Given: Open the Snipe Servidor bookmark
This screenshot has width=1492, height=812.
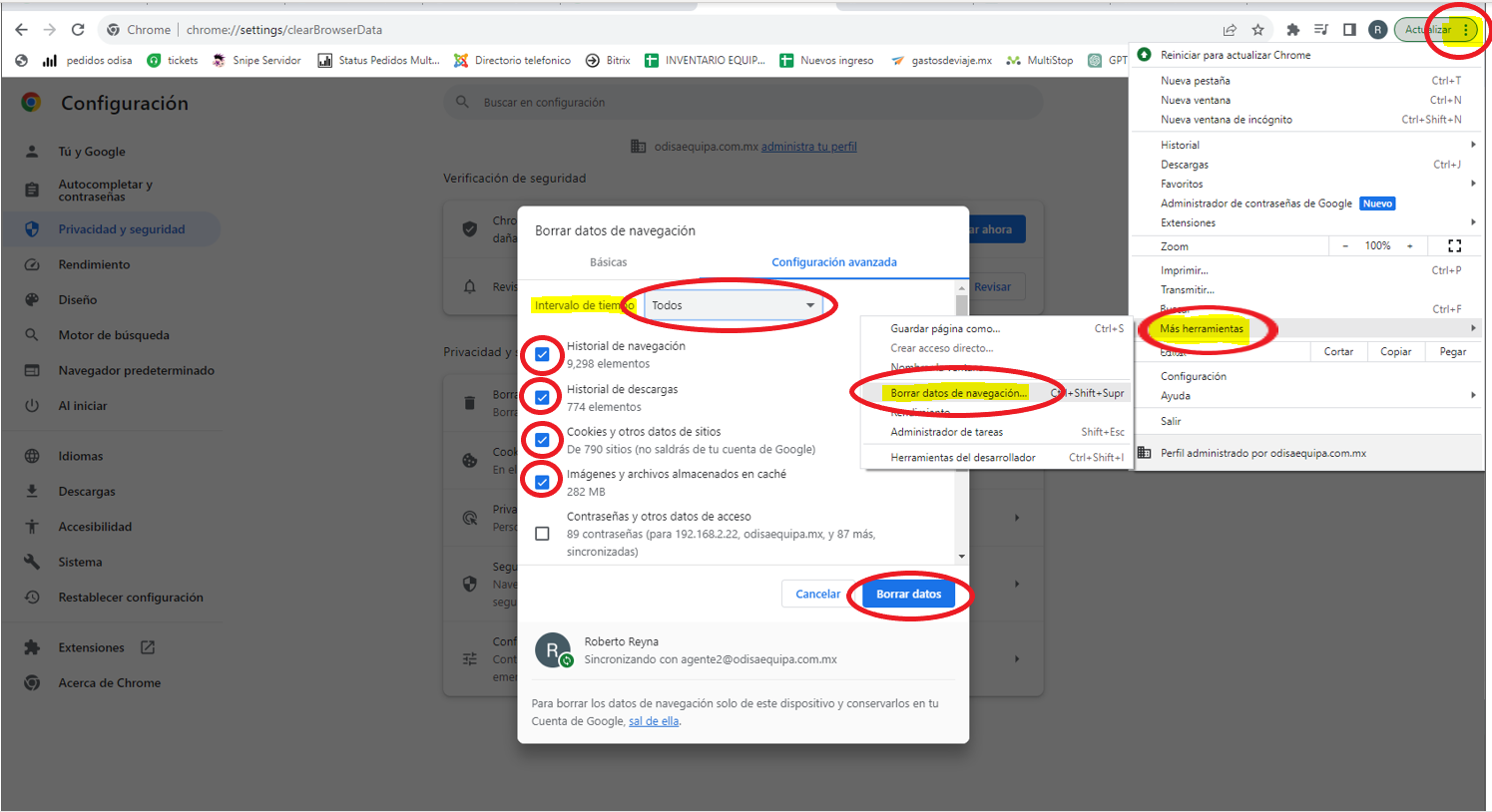Looking at the screenshot, I should [x=257, y=61].
